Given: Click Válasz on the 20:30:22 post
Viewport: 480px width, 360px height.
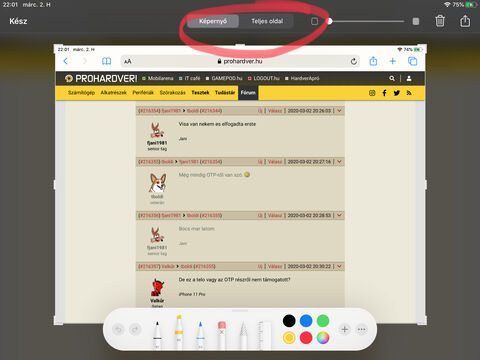Looking at the screenshot, I should click(x=275, y=266).
